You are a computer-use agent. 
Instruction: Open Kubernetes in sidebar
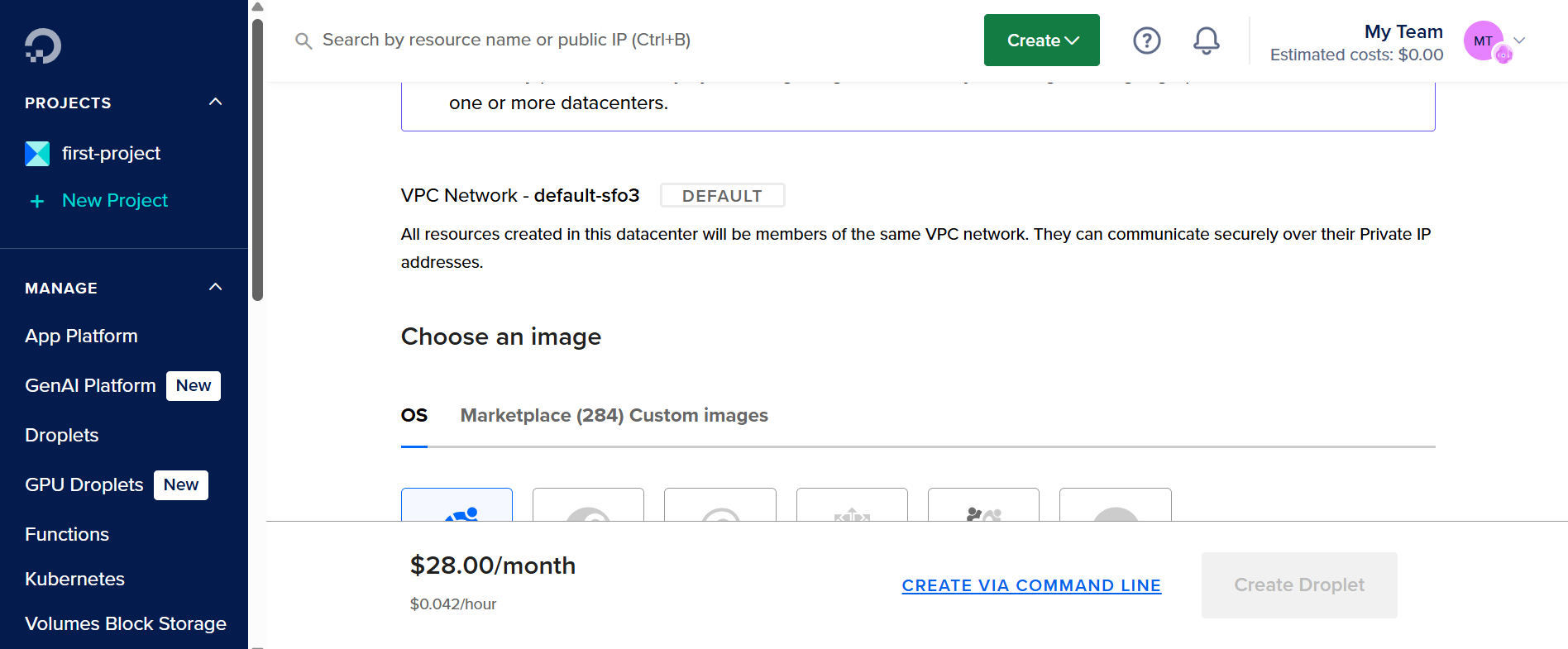74,579
